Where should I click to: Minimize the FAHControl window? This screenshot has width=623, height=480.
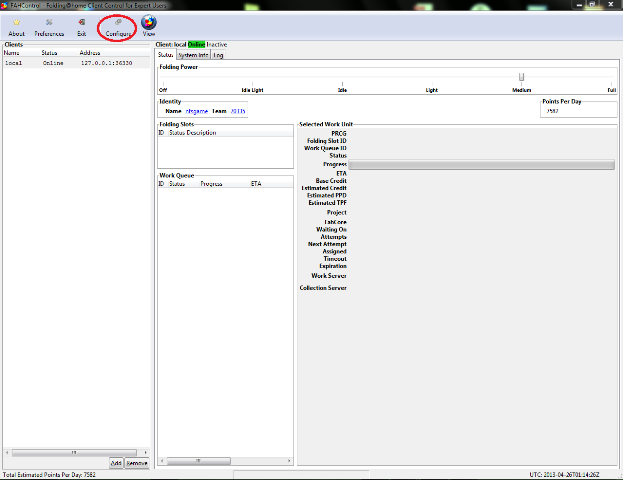579,5
